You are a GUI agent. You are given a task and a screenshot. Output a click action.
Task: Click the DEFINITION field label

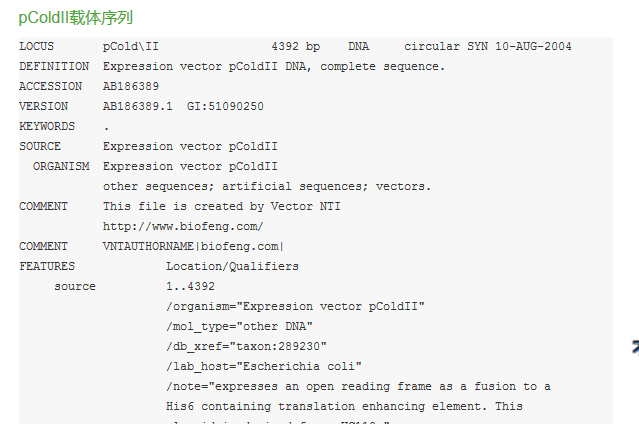click(x=54, y=66)
